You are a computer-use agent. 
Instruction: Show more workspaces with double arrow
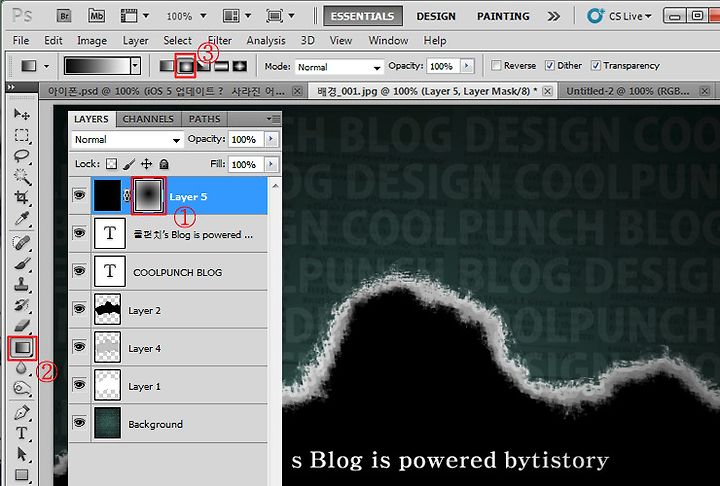point(554,17)
